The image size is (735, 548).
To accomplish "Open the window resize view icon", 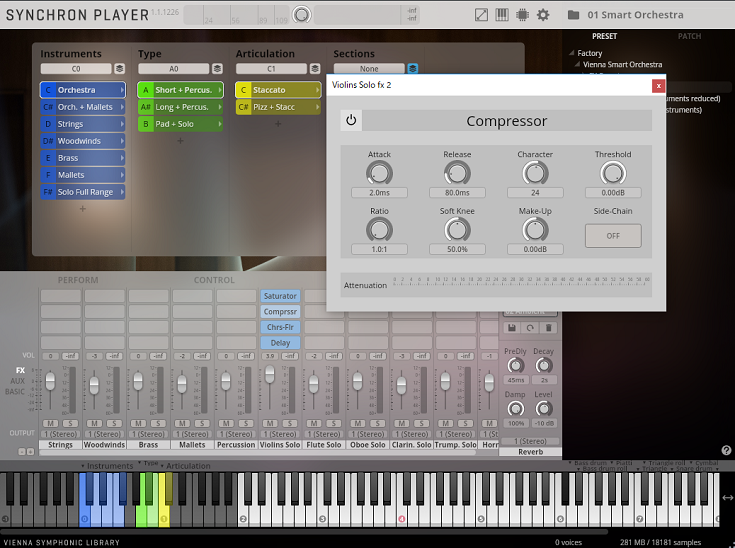I will coord(481,15).
